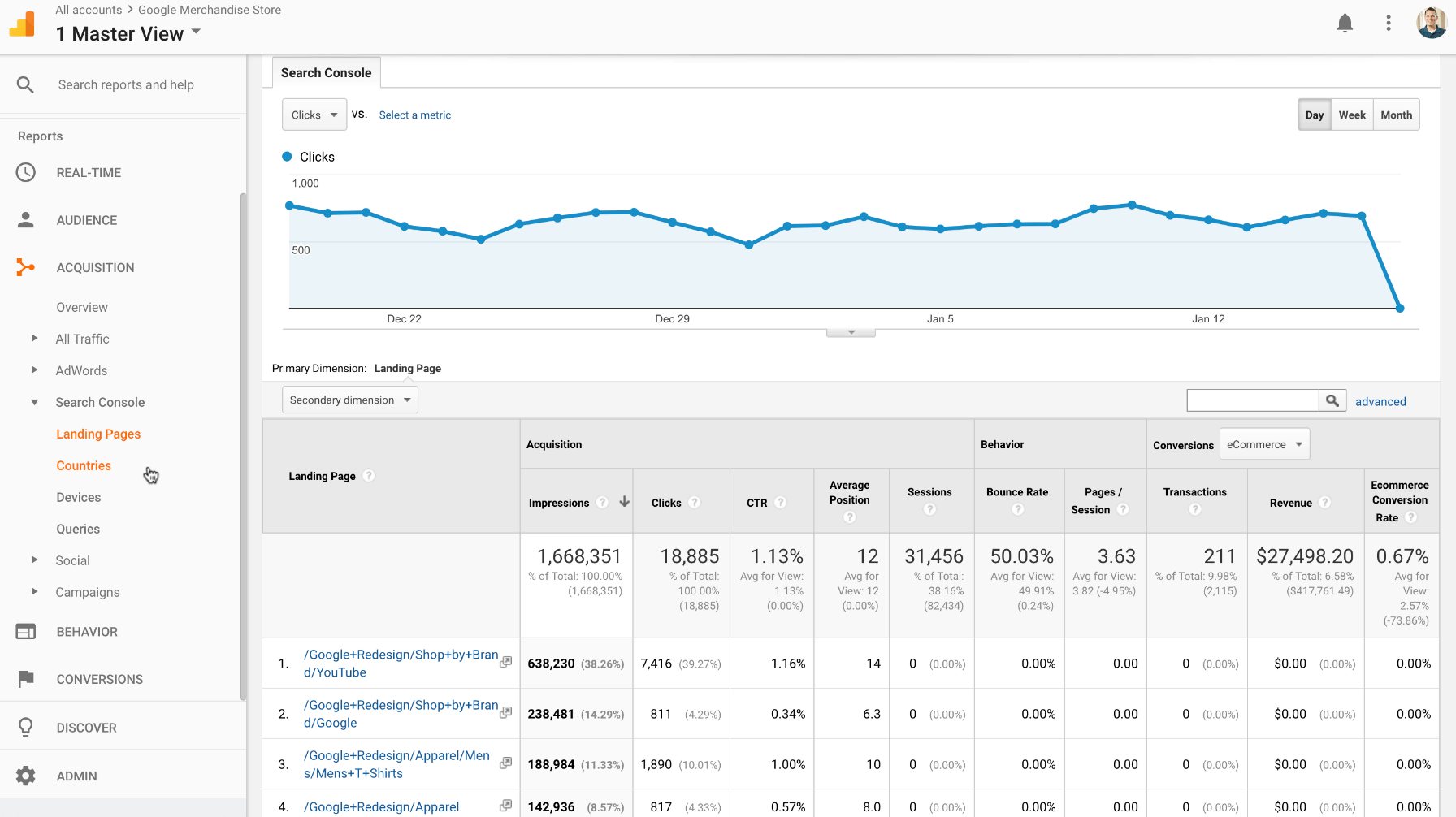Click the Conversions flag icon
Screen dimensions: 1456x817
[x=26, y=679]
